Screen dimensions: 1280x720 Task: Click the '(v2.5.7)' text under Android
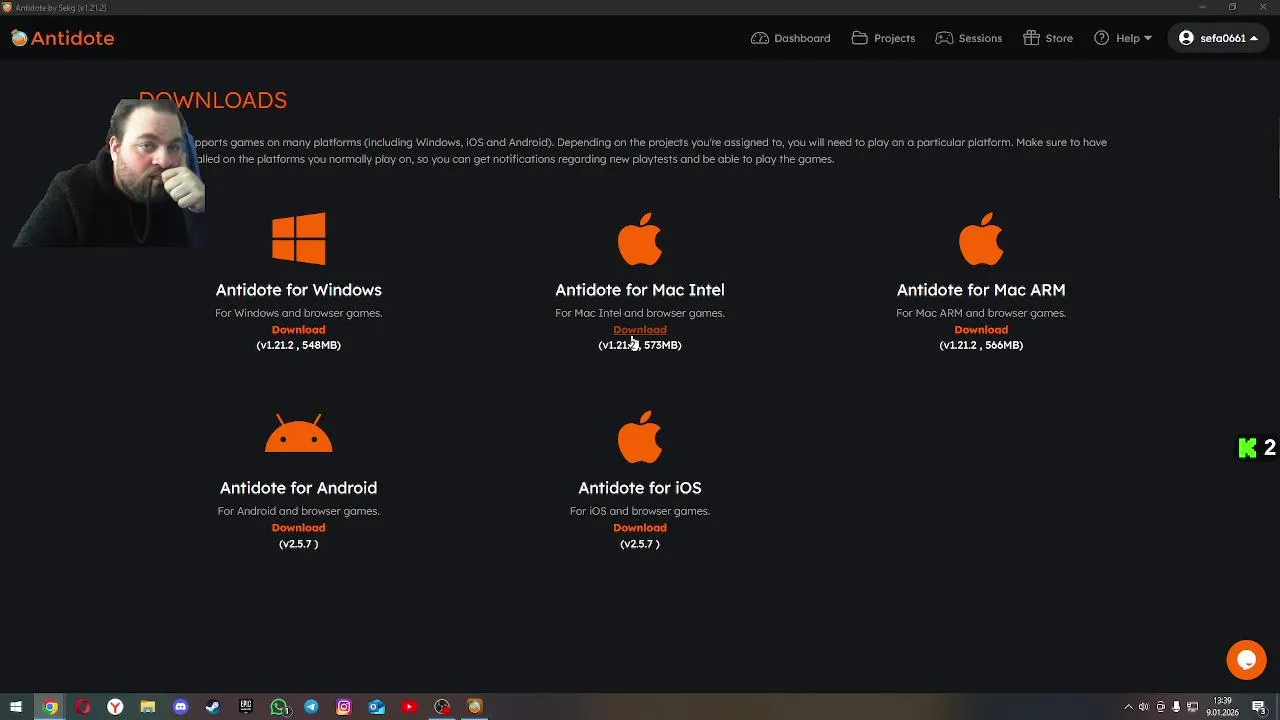(x=298, y=544)
